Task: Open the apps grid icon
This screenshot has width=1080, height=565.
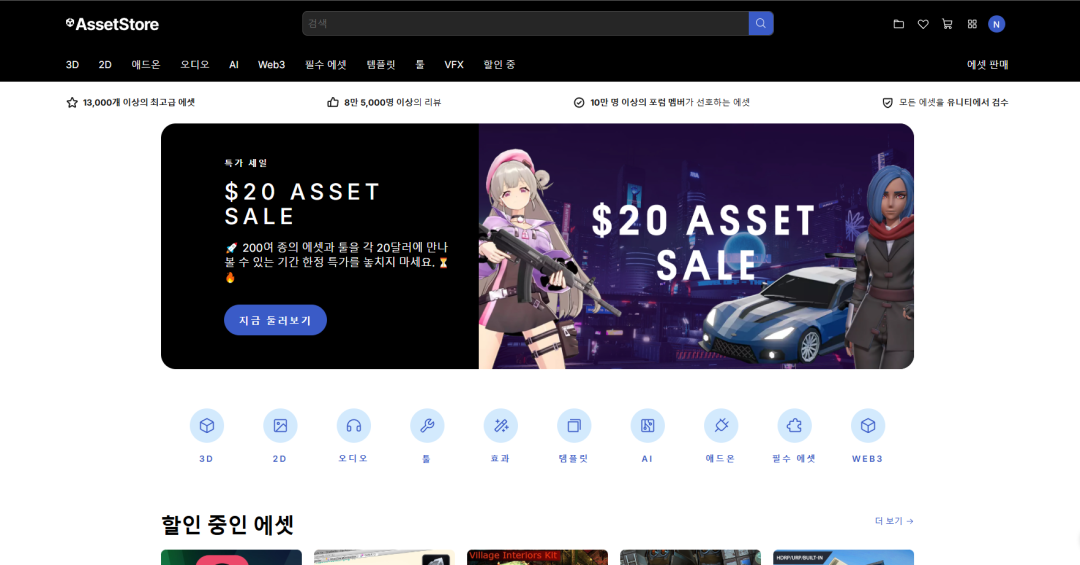Action: tap(972, 24)
